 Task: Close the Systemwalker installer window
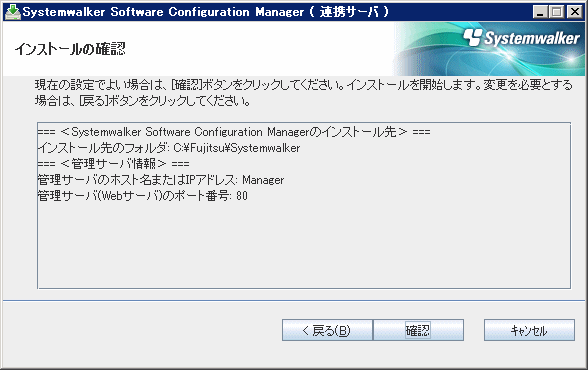tap(574, 12)
